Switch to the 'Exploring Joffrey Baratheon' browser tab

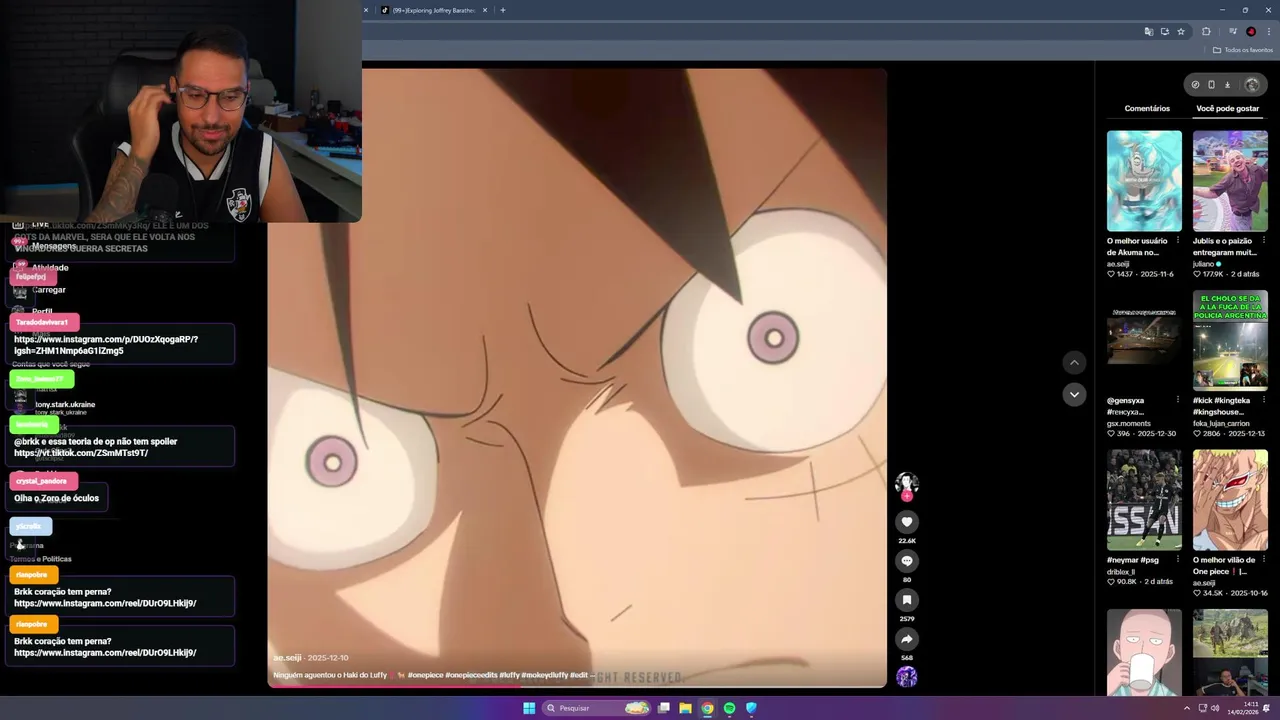[x=434, y=10]
